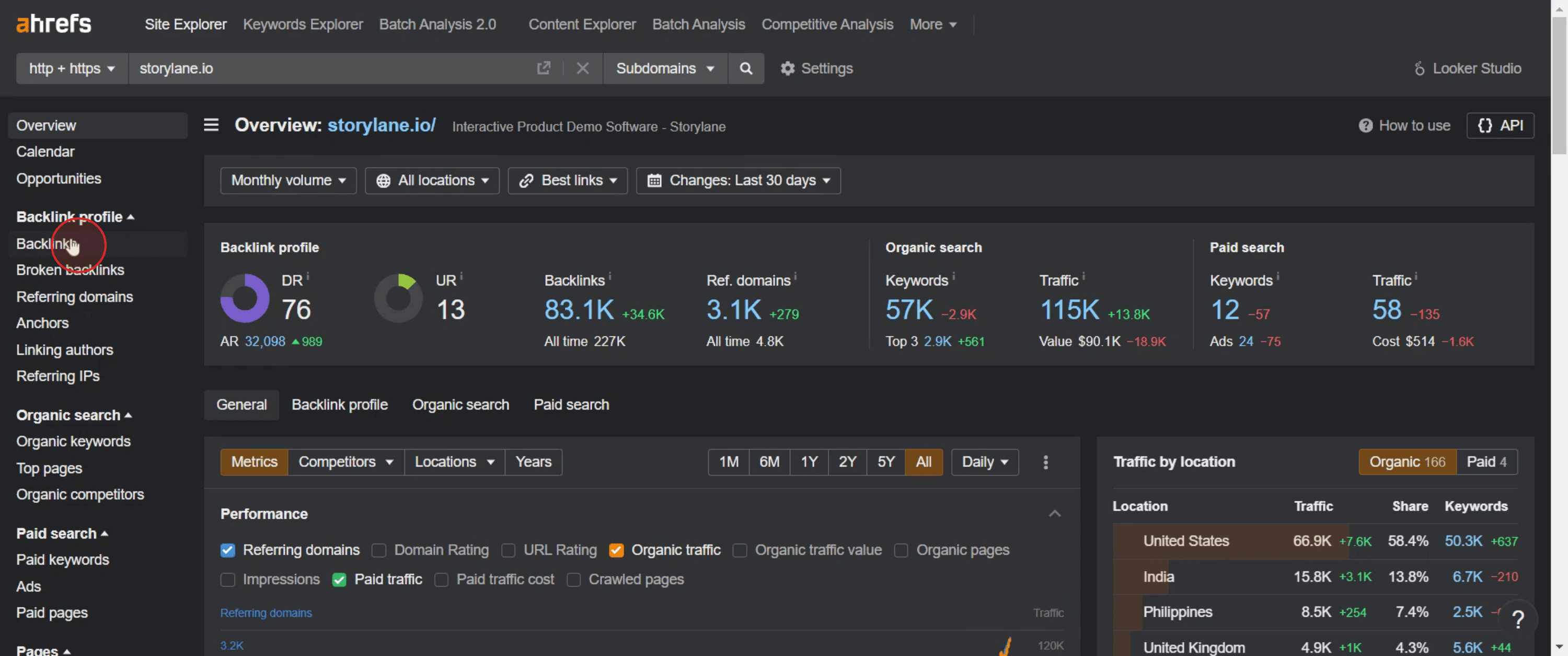Click the ahrefs logo
The image size is (1568, 656).
(x=53, y=24)
